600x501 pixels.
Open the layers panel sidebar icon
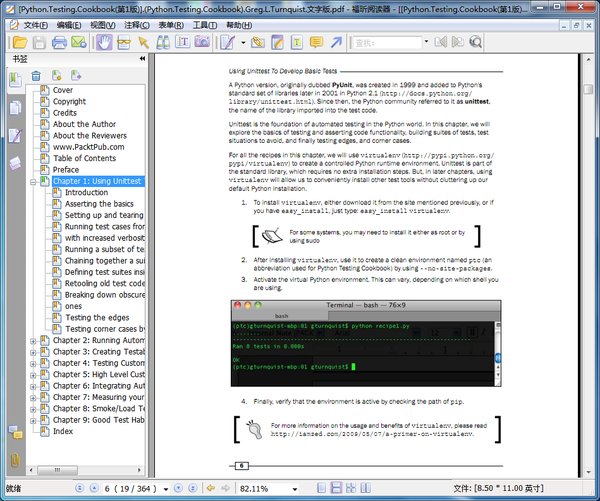tap(15, 163)
